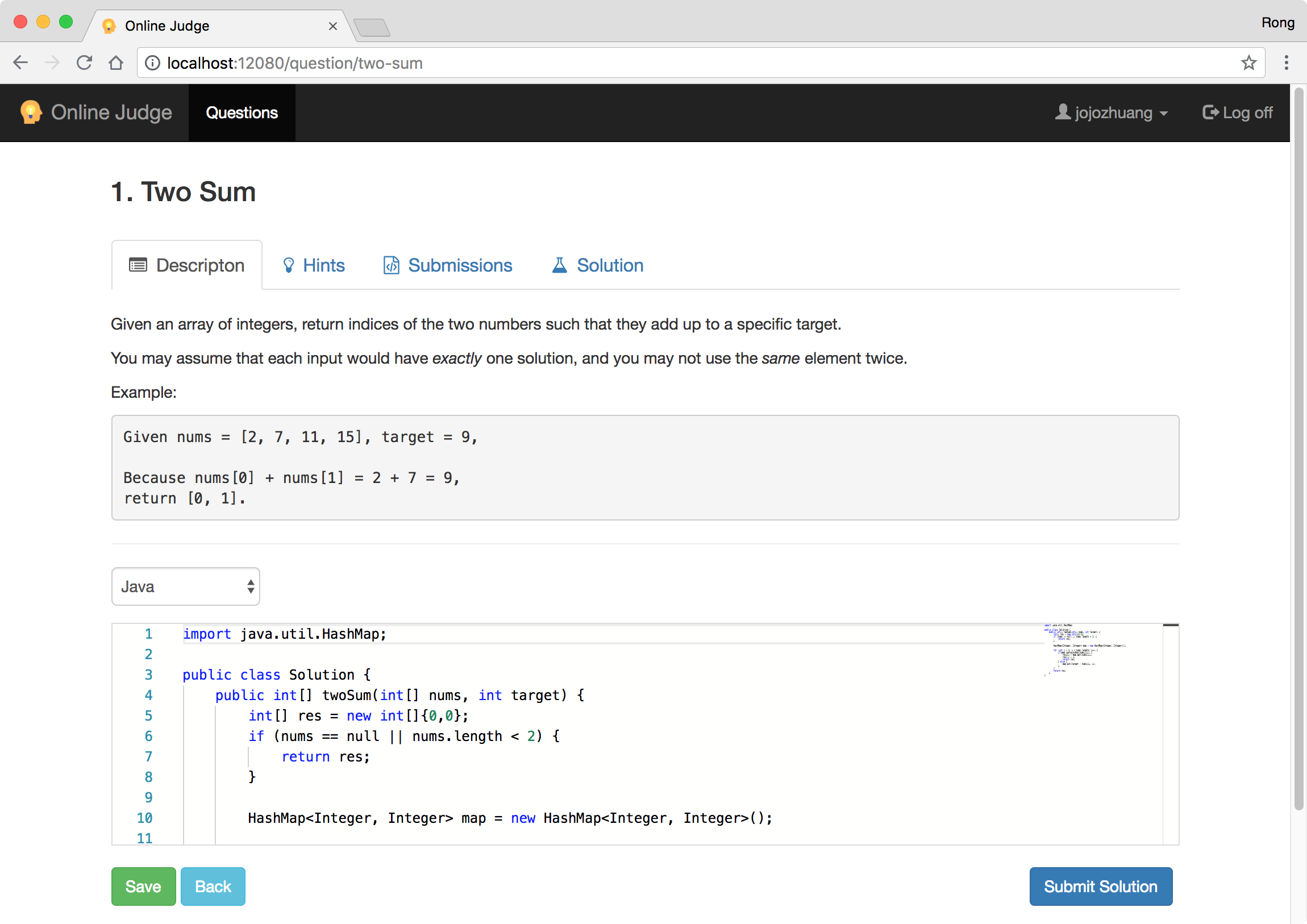
Task: Click the address bar URL
Action: pos(295,63)
